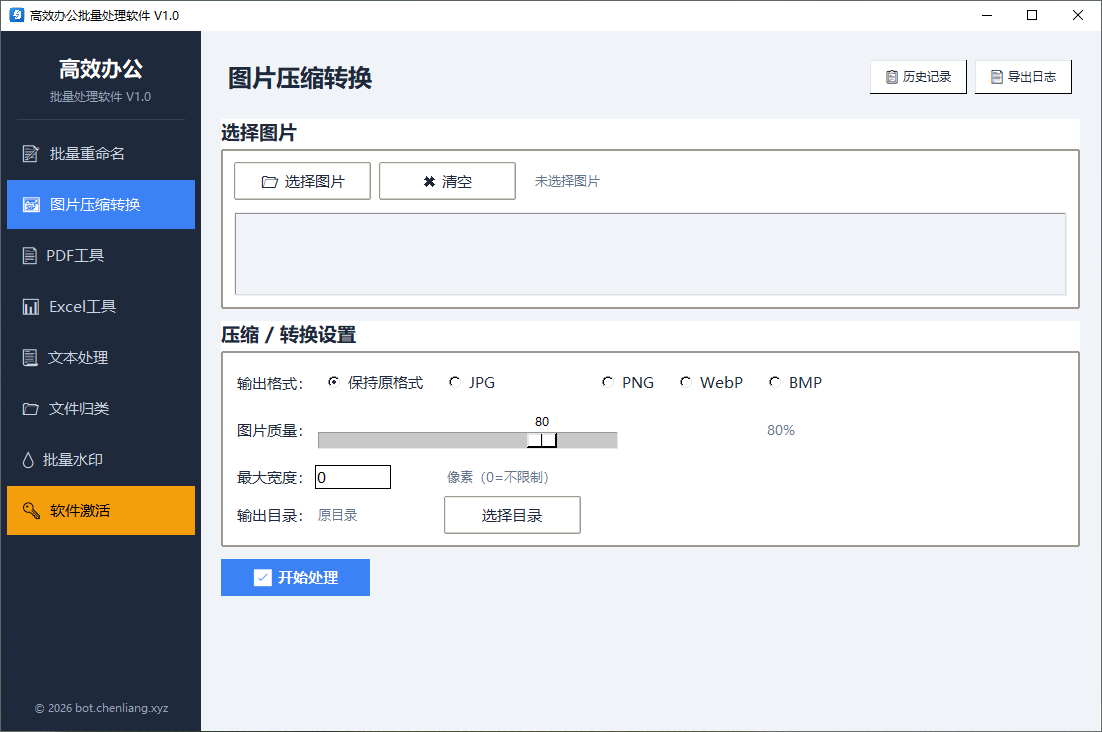Click the image compression icon in sidebar
This screenshot has height=732, width=1102.
click(x=31, y=205)
